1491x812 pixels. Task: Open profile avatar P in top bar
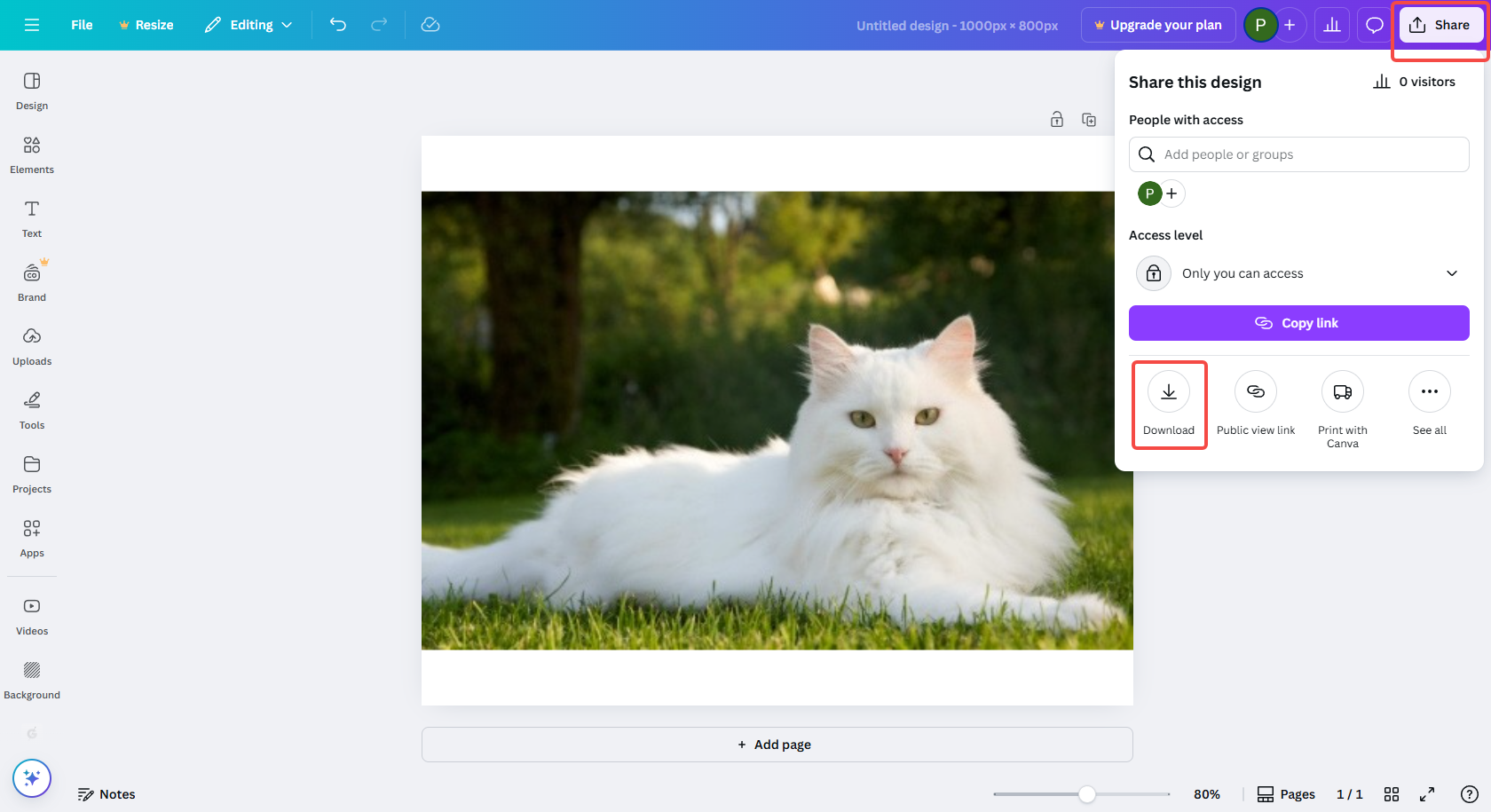1260,25
